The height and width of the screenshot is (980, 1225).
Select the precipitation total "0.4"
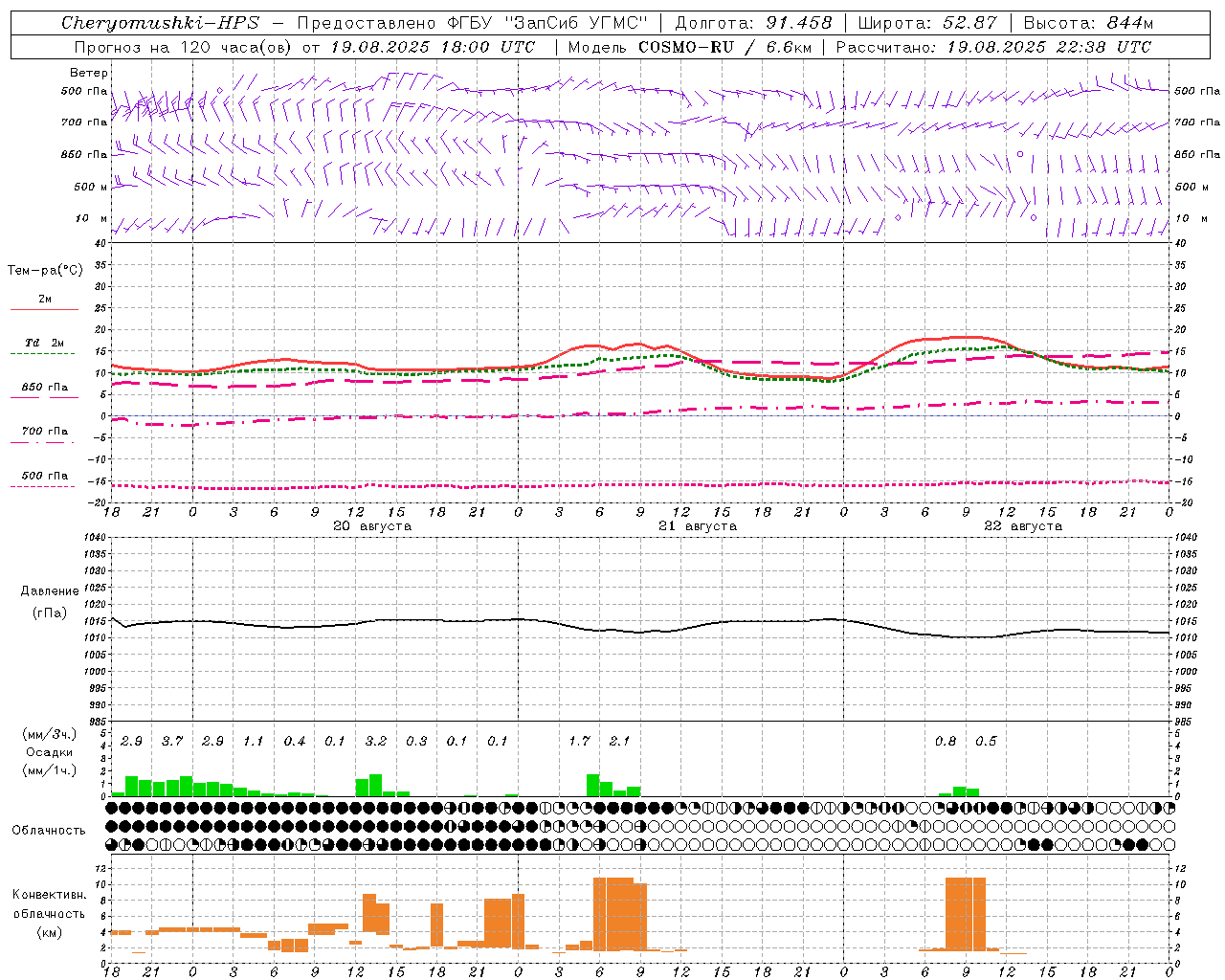[x=295, y=742]
